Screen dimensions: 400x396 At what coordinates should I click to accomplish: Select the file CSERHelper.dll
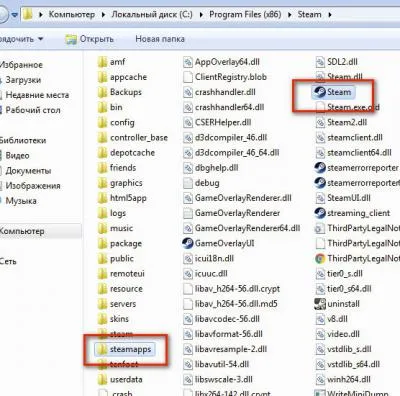coord(217,123)
